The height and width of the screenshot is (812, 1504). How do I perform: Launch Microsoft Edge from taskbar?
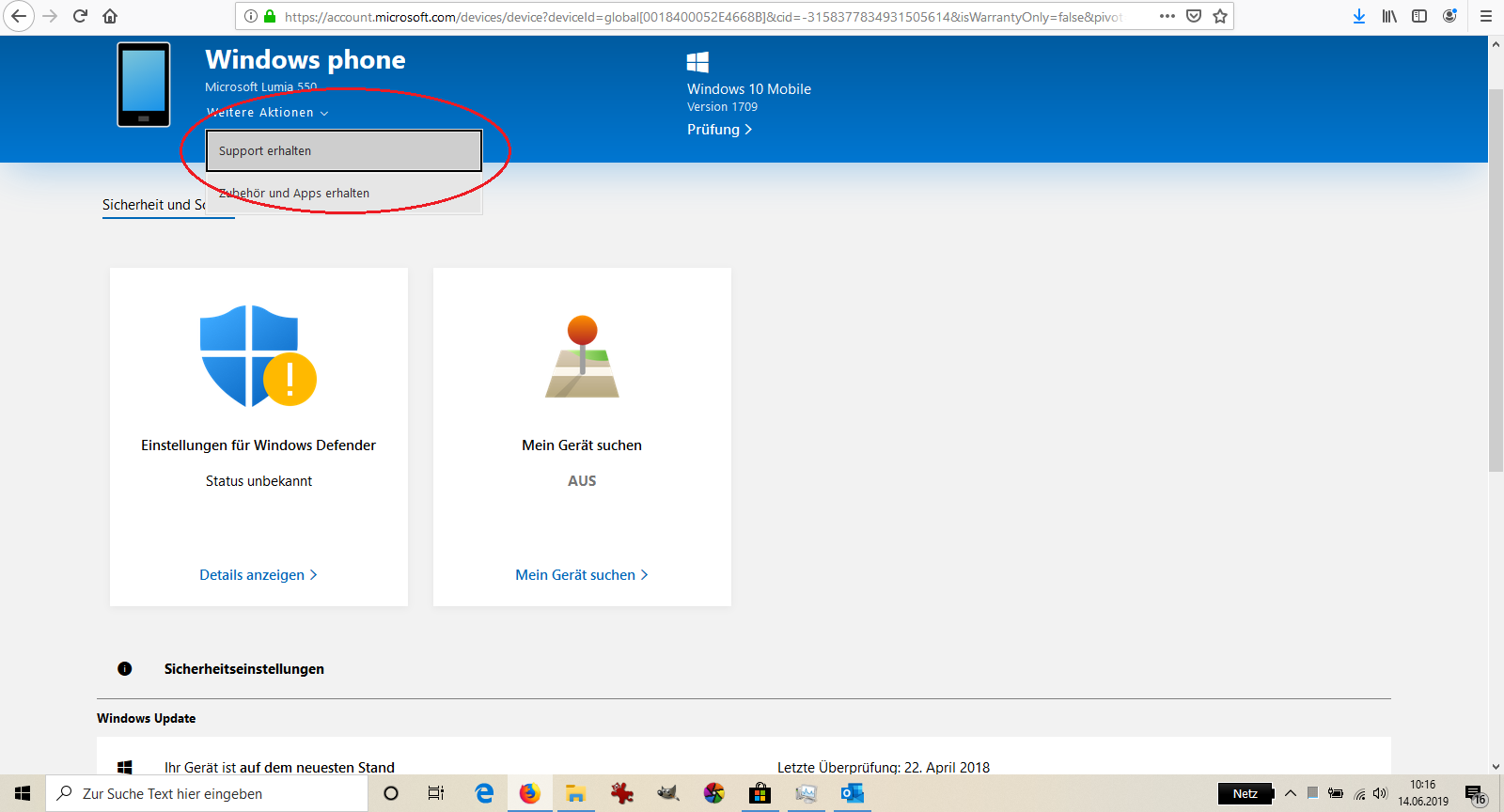pos(484,793)
